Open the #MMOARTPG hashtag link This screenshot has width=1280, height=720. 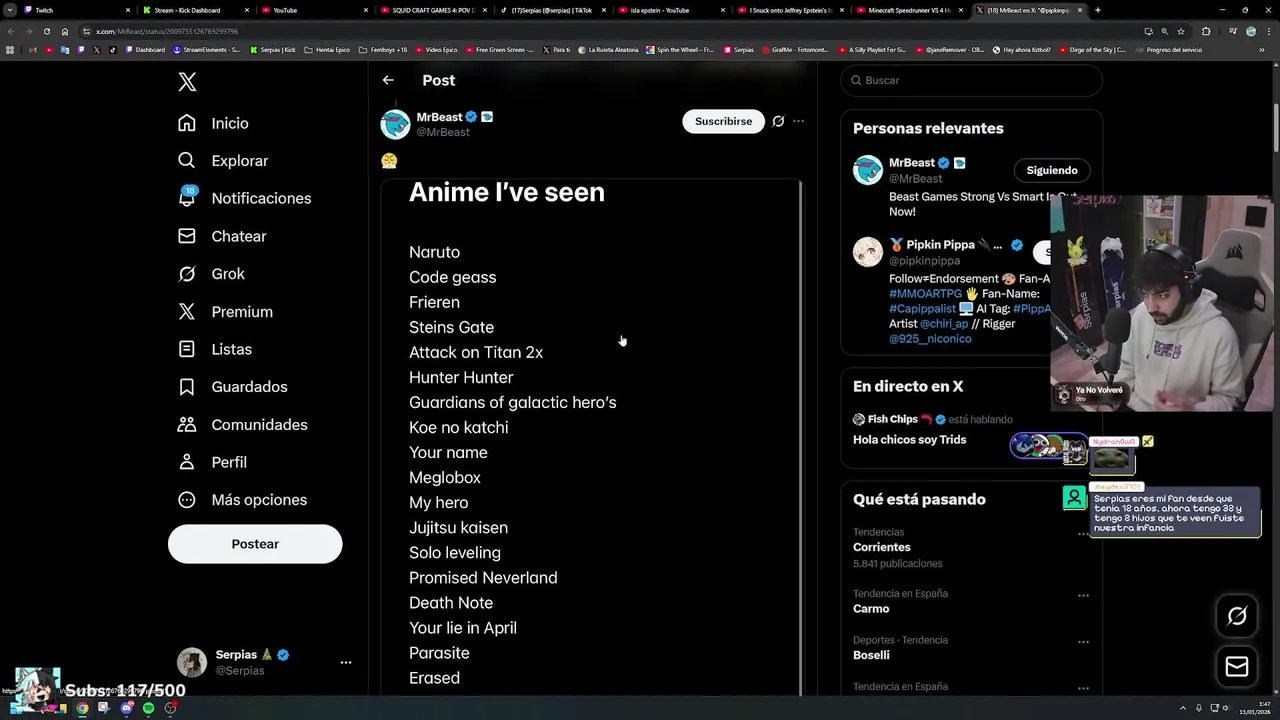click(x=925, y=294)
